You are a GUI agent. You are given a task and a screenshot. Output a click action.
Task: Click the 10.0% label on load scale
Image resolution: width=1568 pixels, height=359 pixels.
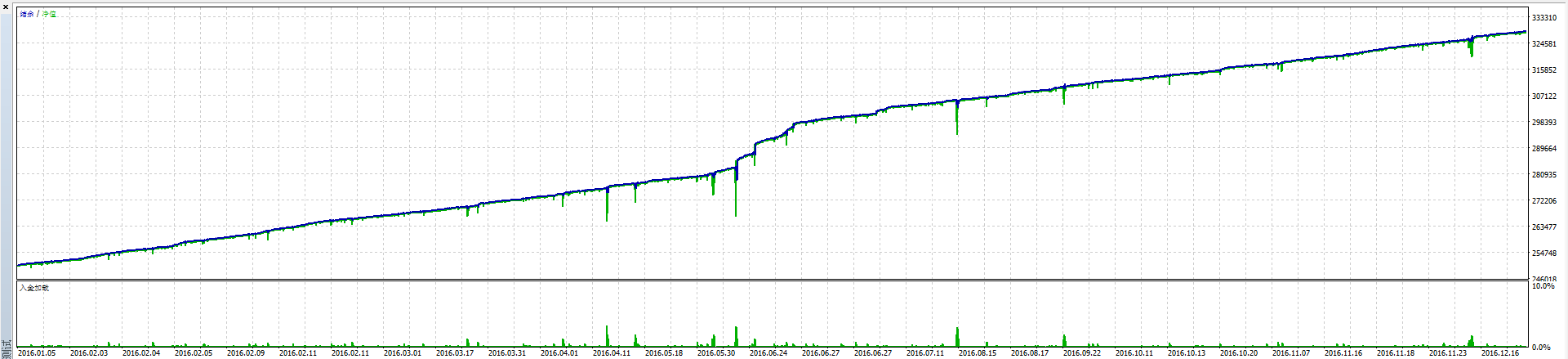point(1543,287)
